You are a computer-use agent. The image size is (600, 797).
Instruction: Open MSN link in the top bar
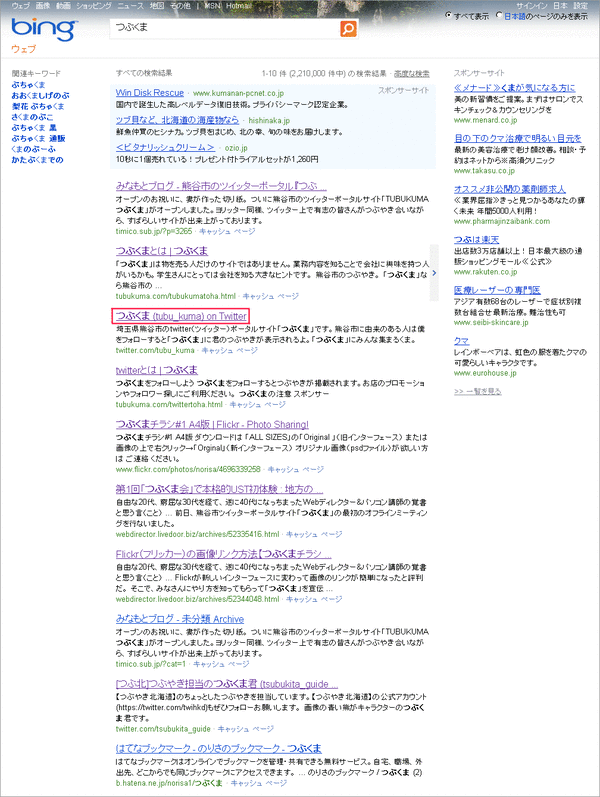pyautogui.click(x=212, y=6)
